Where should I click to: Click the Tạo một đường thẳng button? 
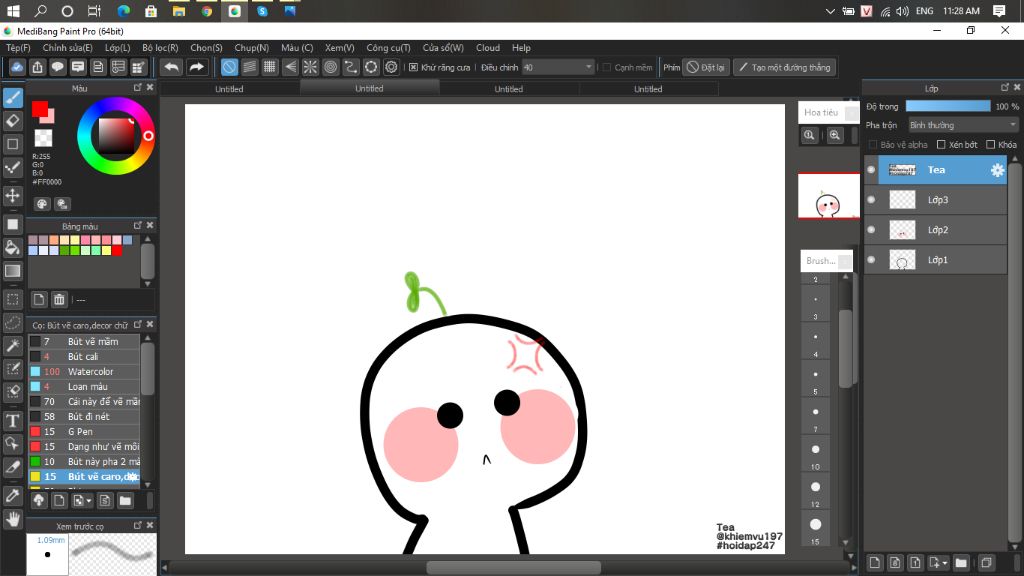pos(783,67)
